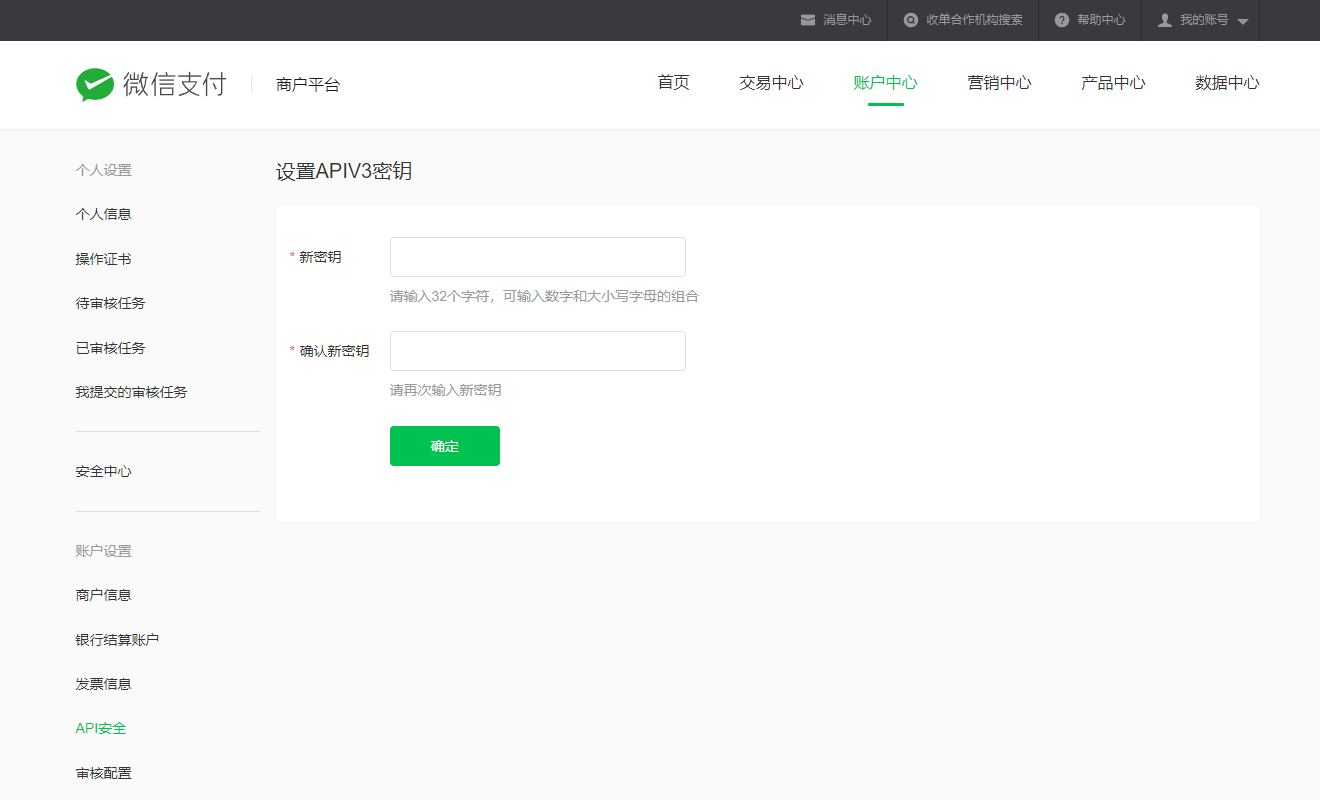The image size is (1320, 800).
Task: Open 发票信息 in sidebar
Action: click(103, 684)
